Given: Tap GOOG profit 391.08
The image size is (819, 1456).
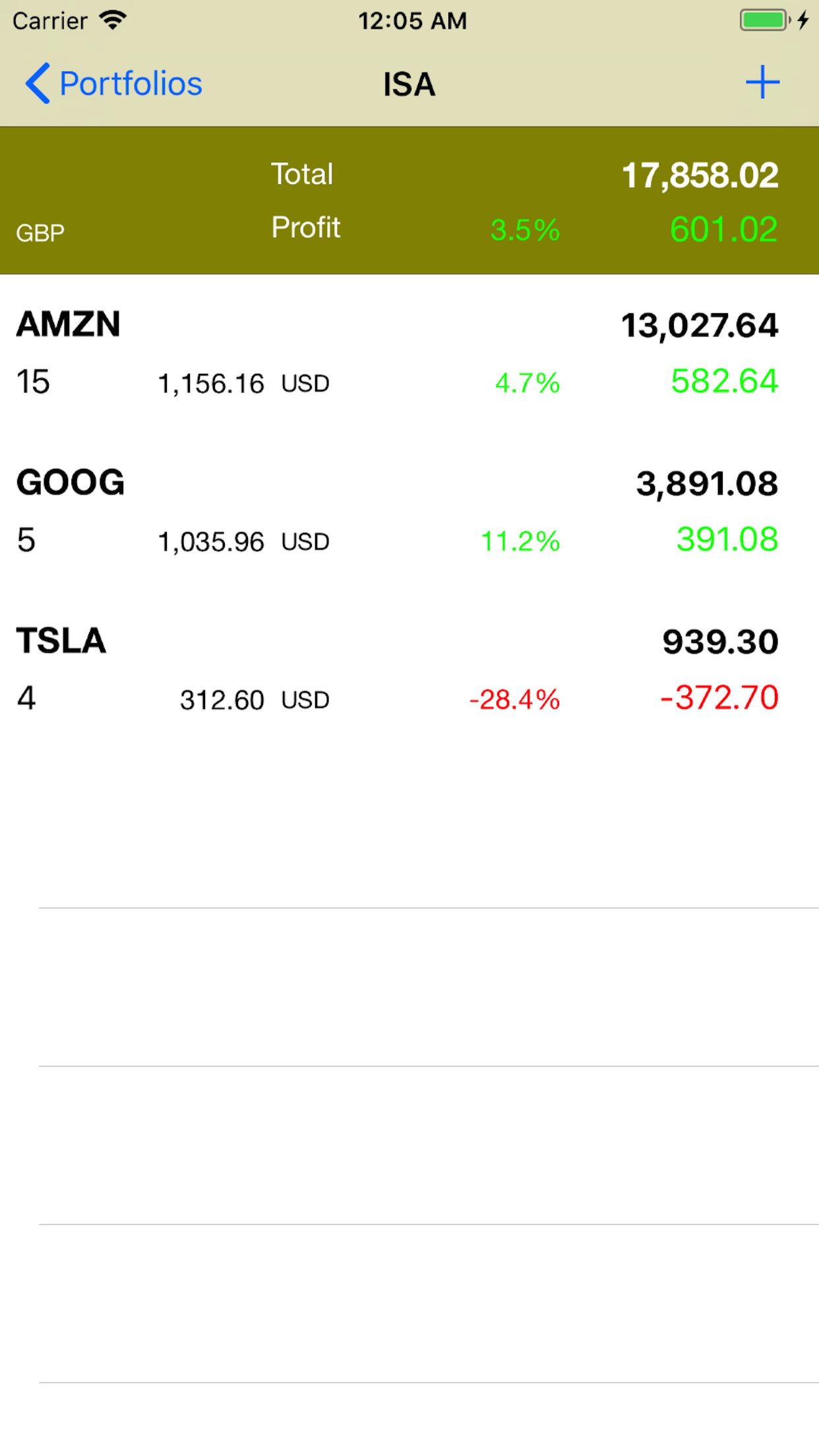Looking at the screenshot, I should click(727, 539).
